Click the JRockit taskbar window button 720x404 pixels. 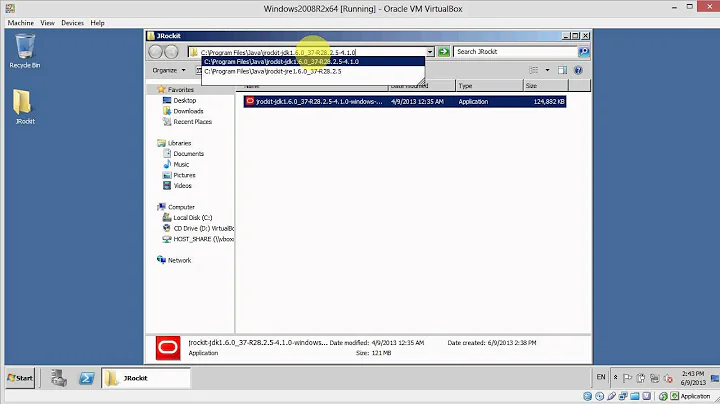[146, 378]
